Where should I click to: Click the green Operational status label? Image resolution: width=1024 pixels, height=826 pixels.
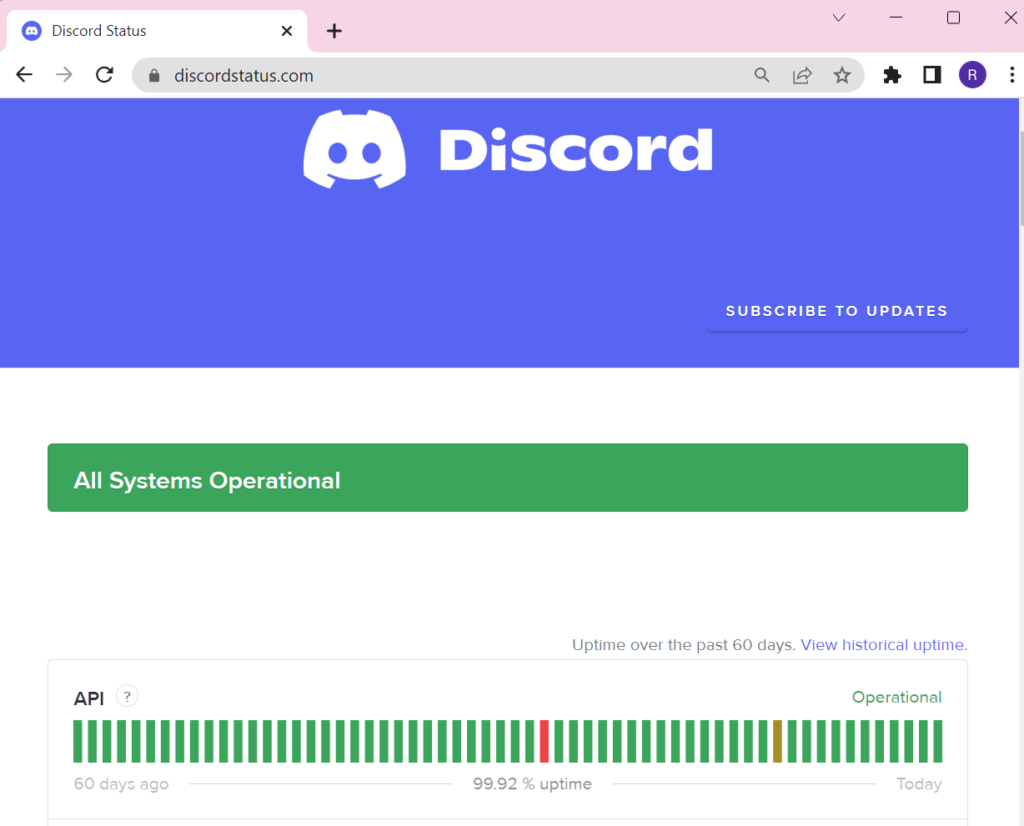[x=897, y=697]
